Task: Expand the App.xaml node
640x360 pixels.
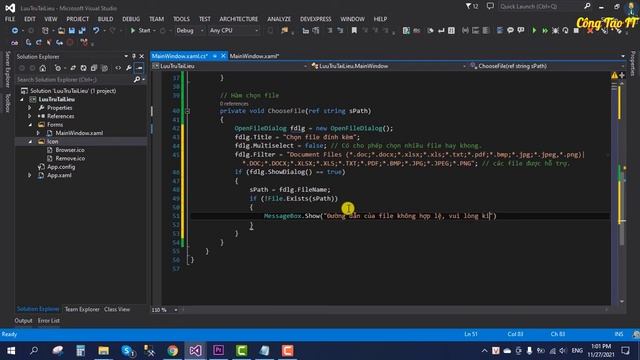Action: pos(30,176)
